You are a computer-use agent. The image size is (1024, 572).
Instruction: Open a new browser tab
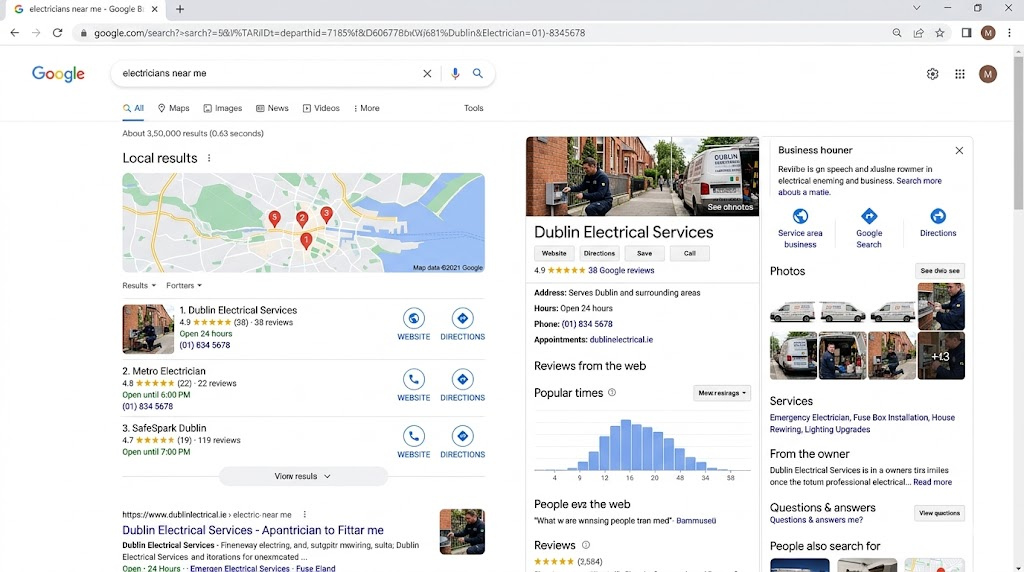click(x=180, y=9)
